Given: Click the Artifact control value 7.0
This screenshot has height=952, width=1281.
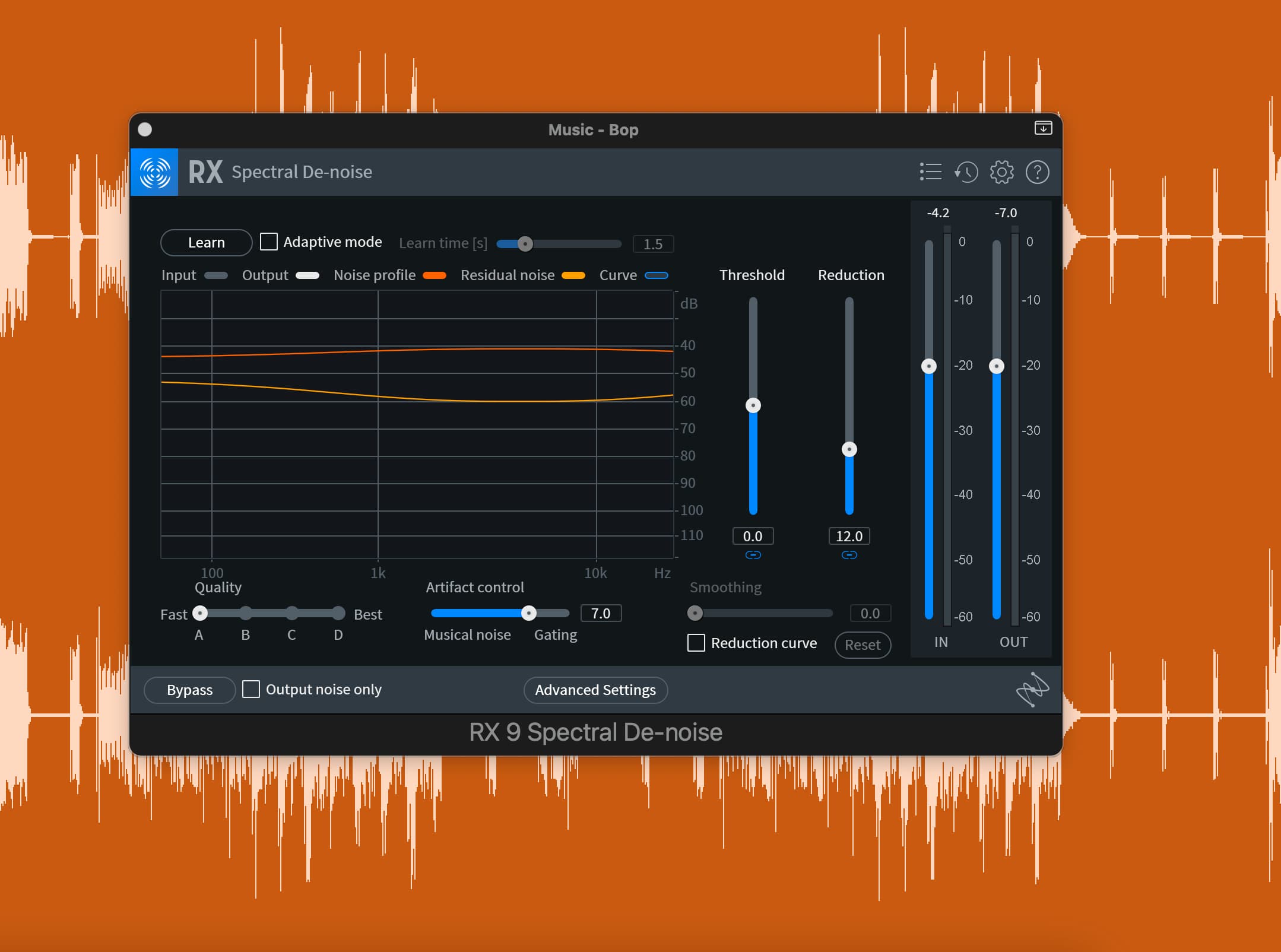Looking at the screenshot, I should (x=601, y=613).
